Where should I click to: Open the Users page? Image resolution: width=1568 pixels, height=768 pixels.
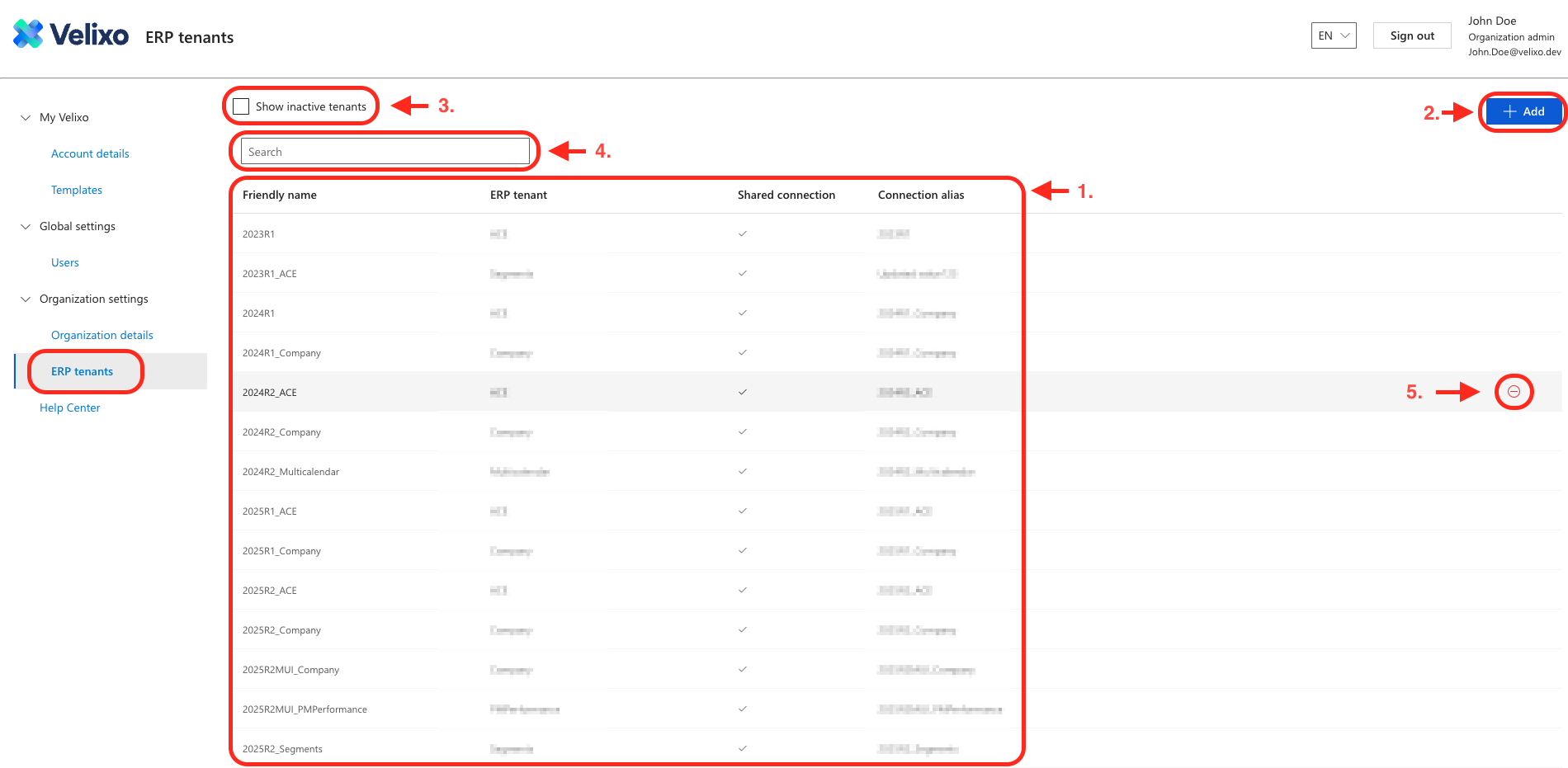[x=65, y=262]
